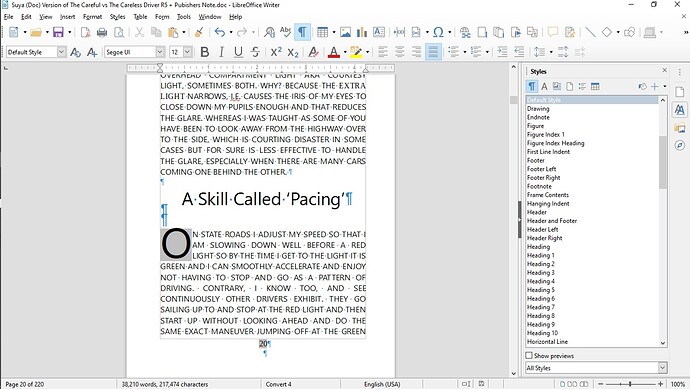690x389 pixels.
Task: Apply Subscript formatting
Action: click(293, 52)
